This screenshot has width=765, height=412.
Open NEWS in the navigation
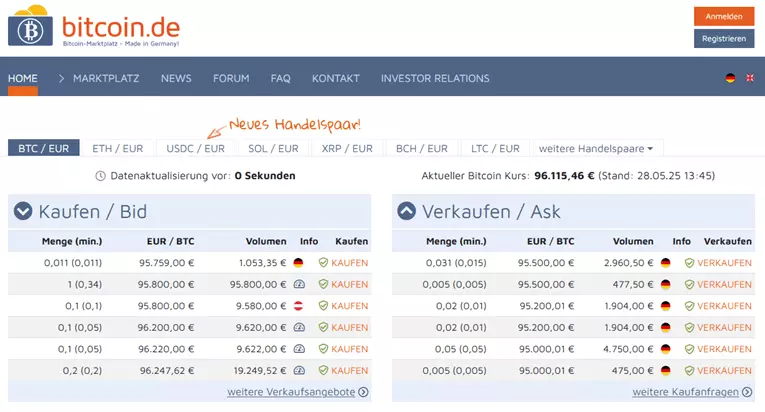pos(176,78)
